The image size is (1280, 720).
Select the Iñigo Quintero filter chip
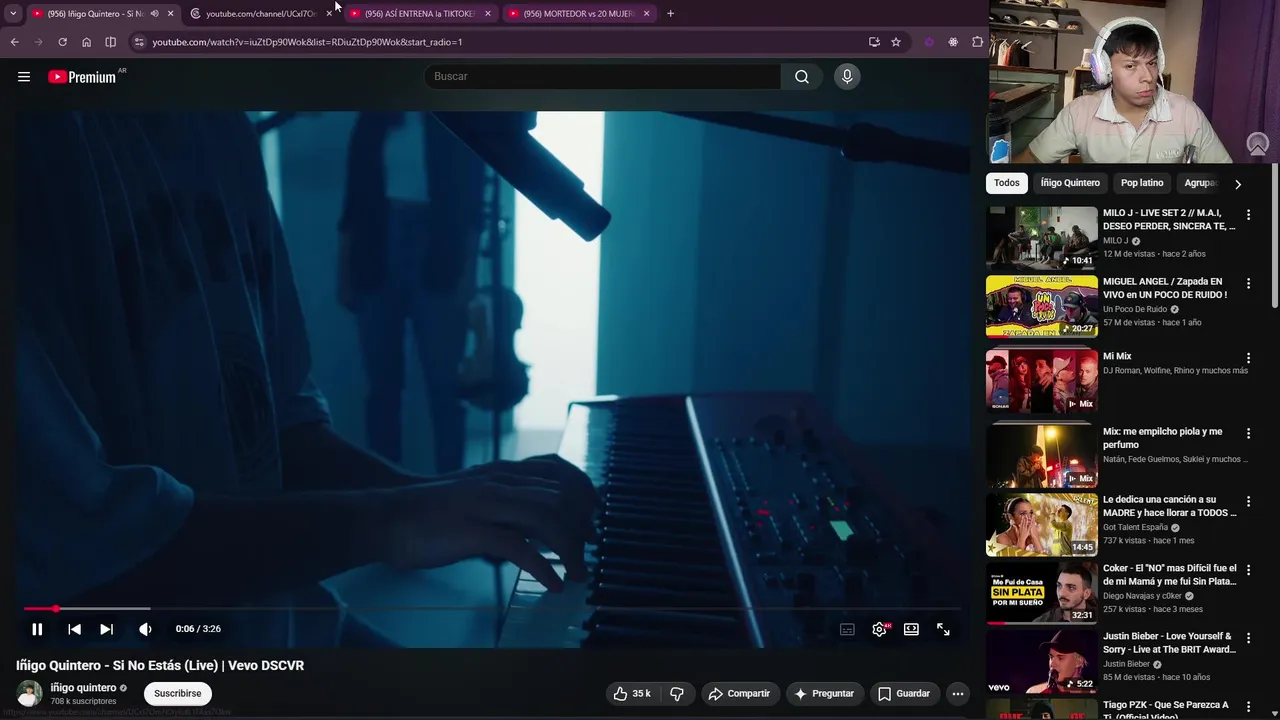pyautogui.click(x=1070, y=183)
